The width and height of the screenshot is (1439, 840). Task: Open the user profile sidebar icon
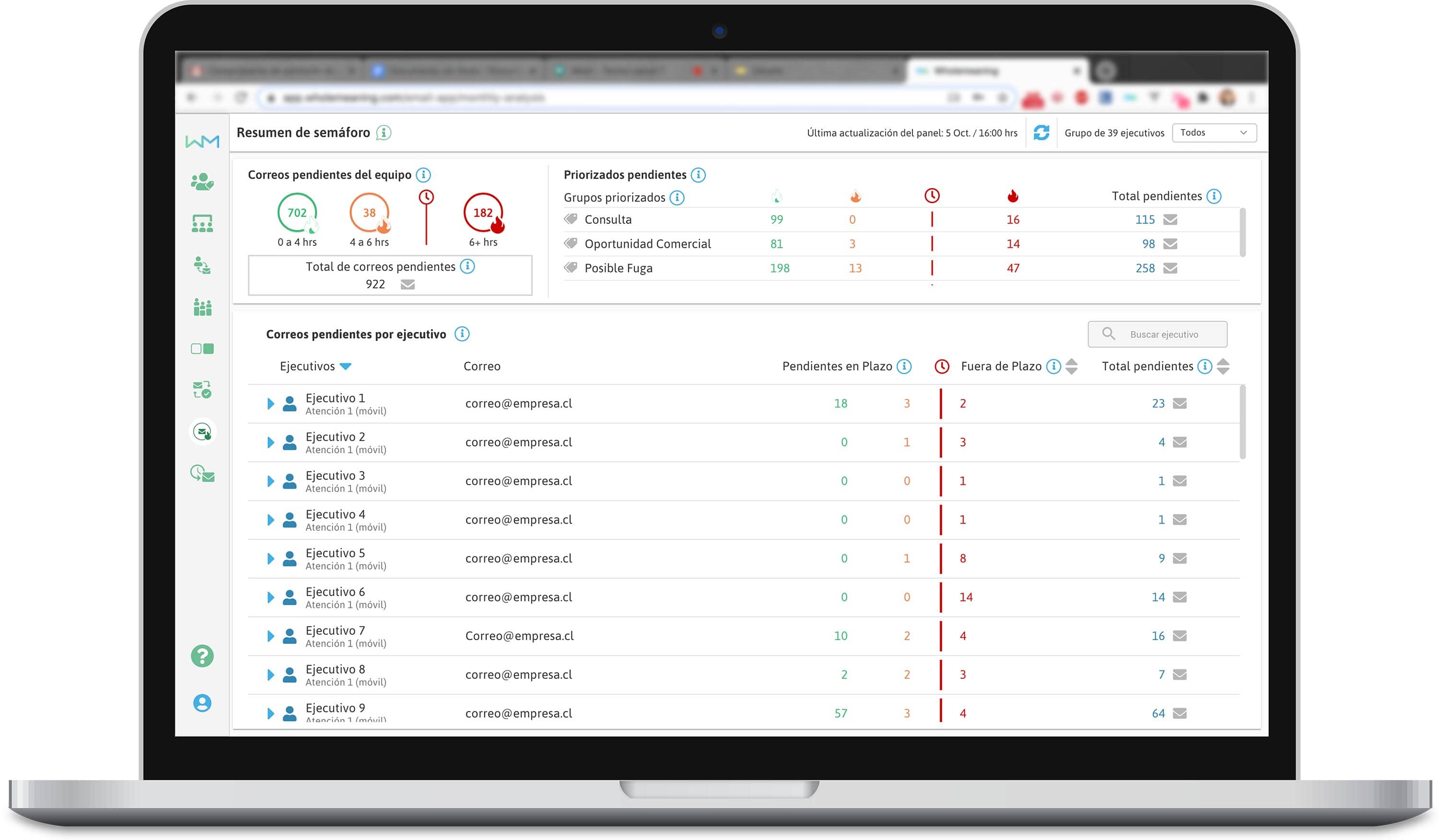[202, 703]
